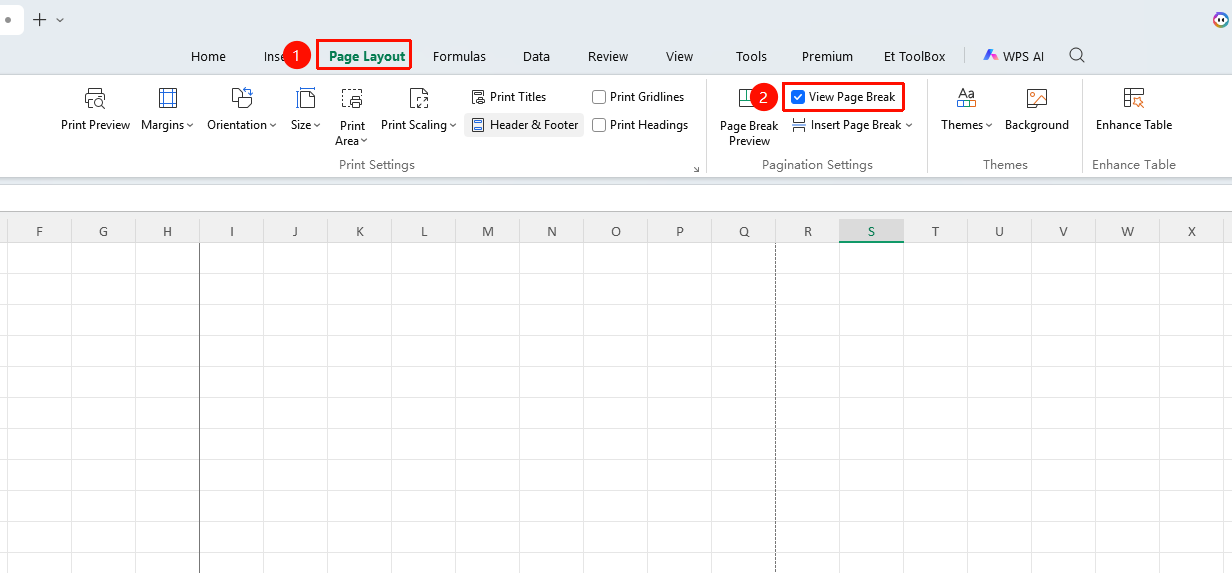Add a new tab with plus icon
Image resolution: width=1232 pixels, height=573 pixels.
[40, 19]
